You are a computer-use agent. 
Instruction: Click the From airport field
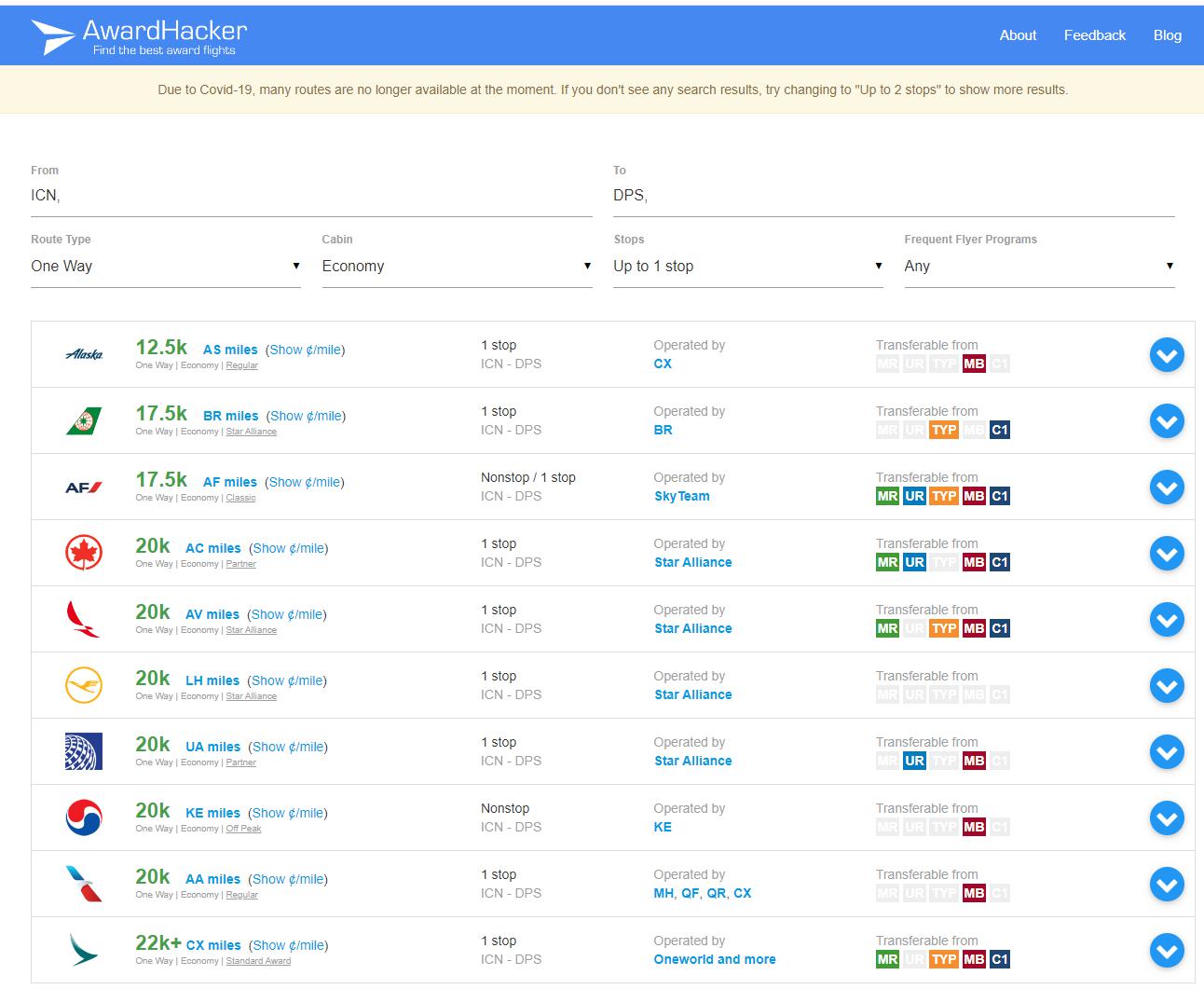coord(311,196)
